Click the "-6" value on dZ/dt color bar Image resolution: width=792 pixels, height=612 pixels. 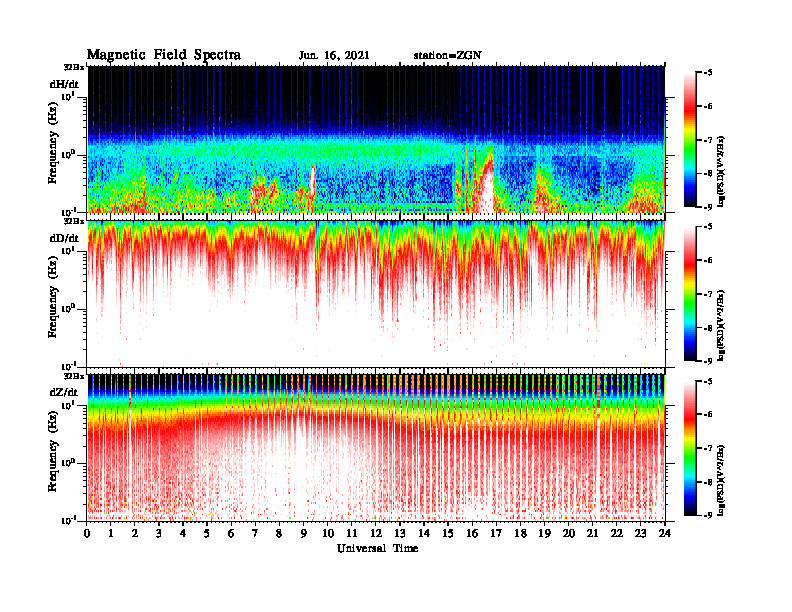(708, 414)
